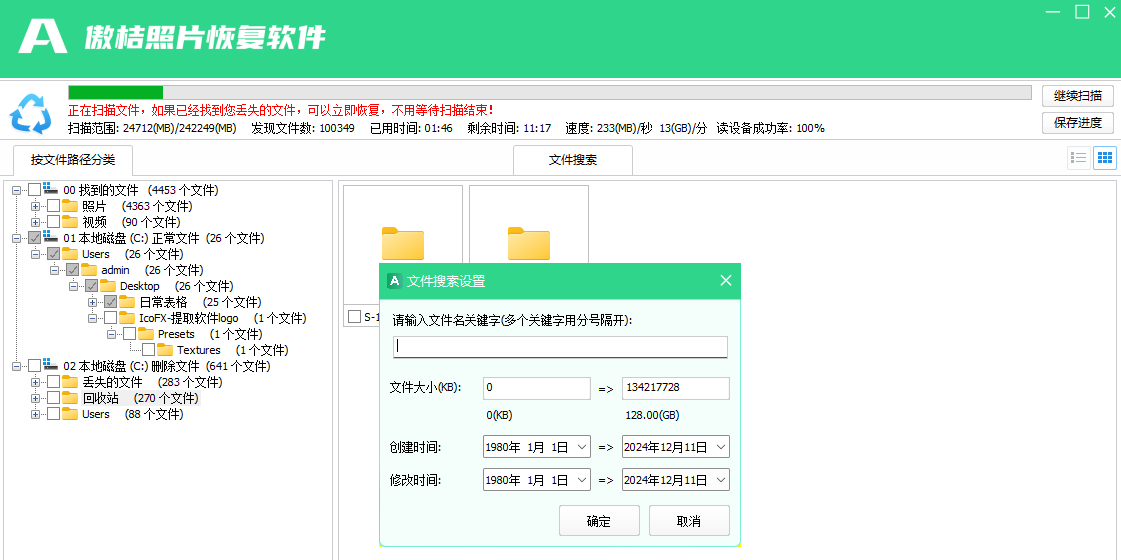Image resolution: width=1121 pixels, height=560 pixels.
Task: Click folder icon of Users (88 个文件)
Action: click(x=69, y=414)
